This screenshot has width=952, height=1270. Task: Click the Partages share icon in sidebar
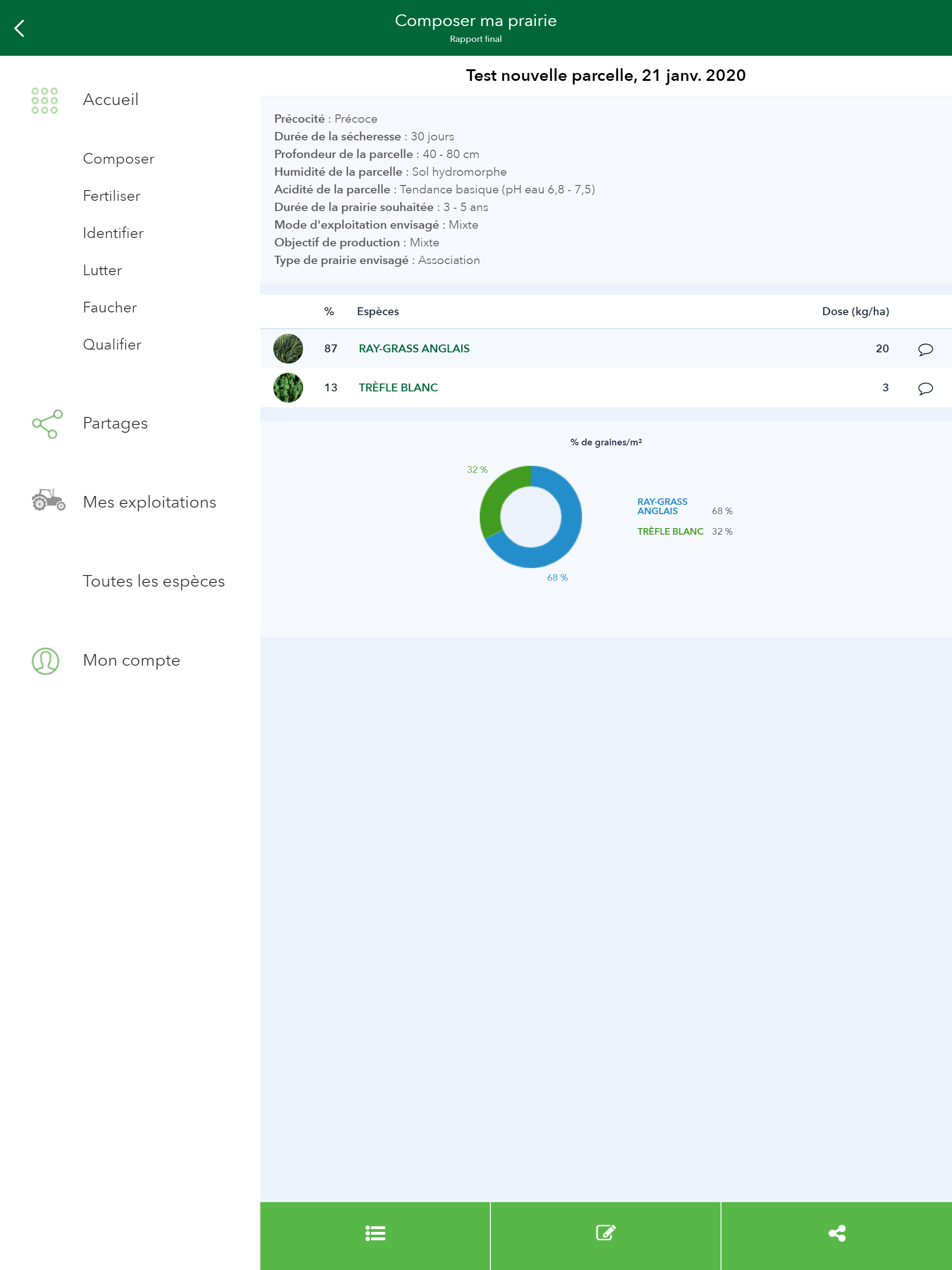coord(47,423)
